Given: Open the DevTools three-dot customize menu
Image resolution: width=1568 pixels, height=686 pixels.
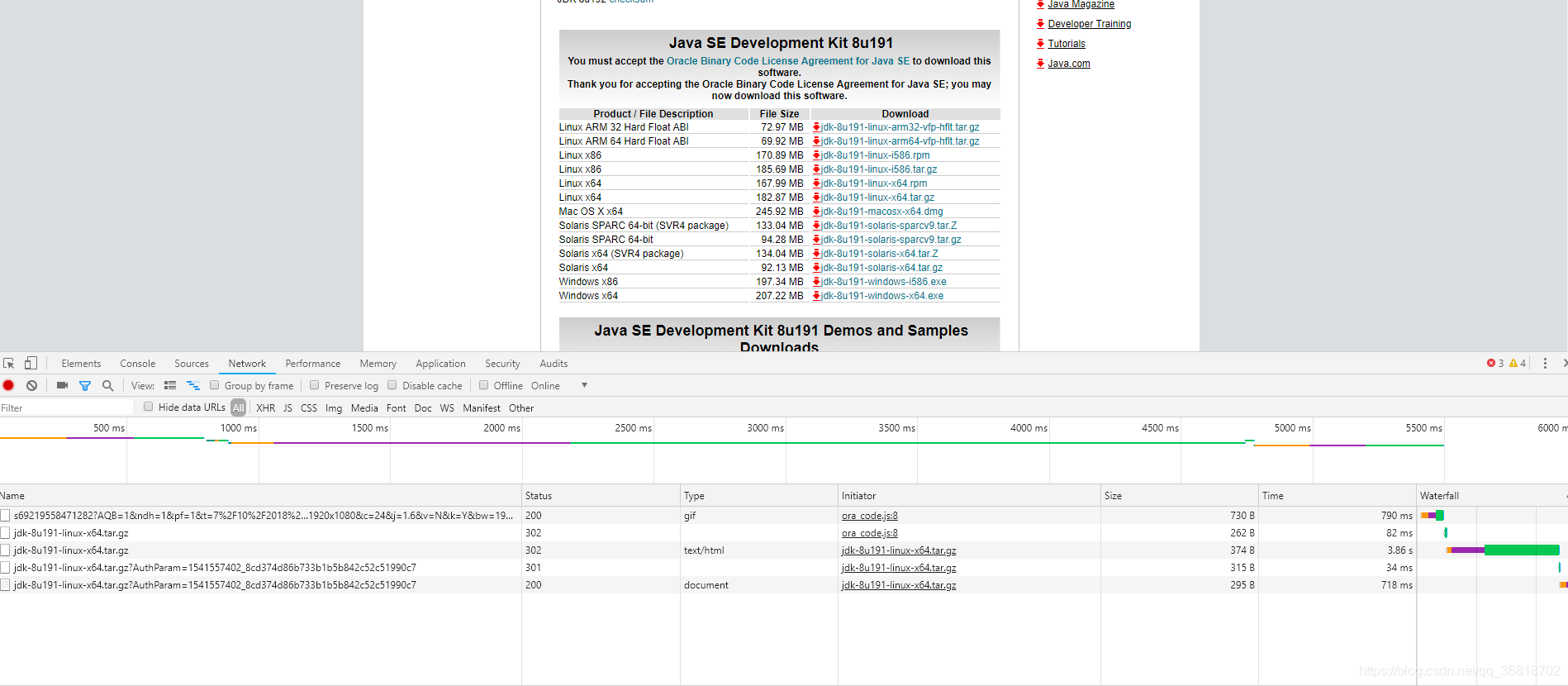Looking at the screenshot, I should [1545, 364].
